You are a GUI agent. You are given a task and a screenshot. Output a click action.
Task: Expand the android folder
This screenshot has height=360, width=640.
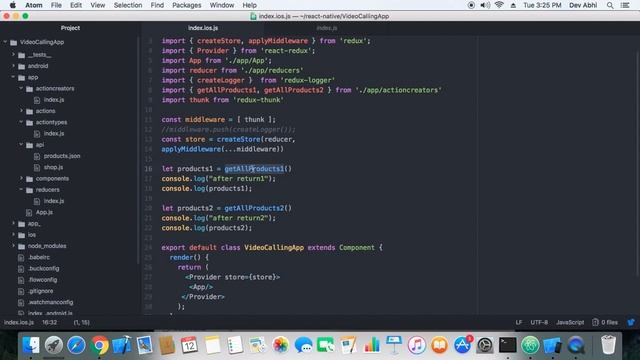click(13, 66)
